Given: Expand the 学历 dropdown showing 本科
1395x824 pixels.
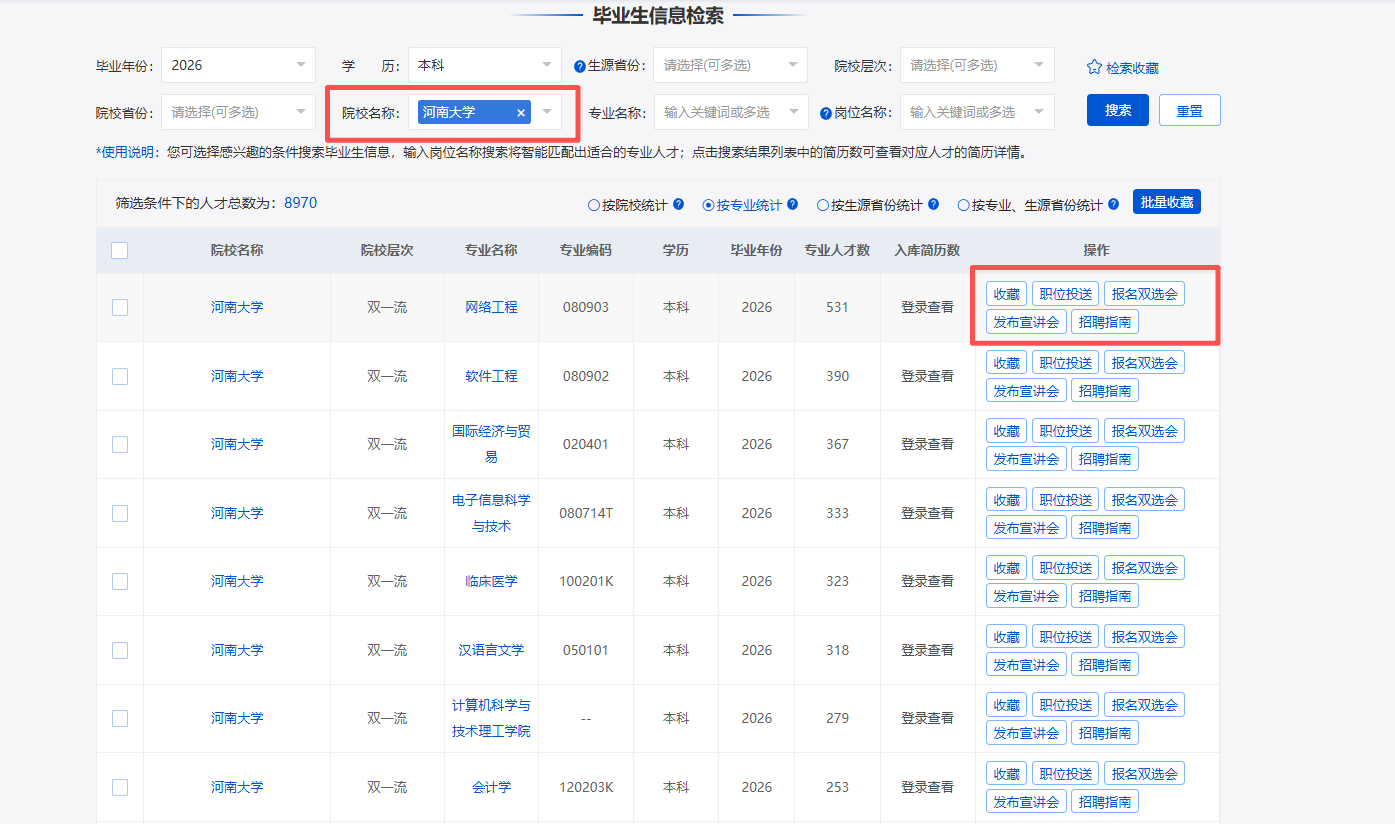Looking at the screenshot, I should 484,65.
